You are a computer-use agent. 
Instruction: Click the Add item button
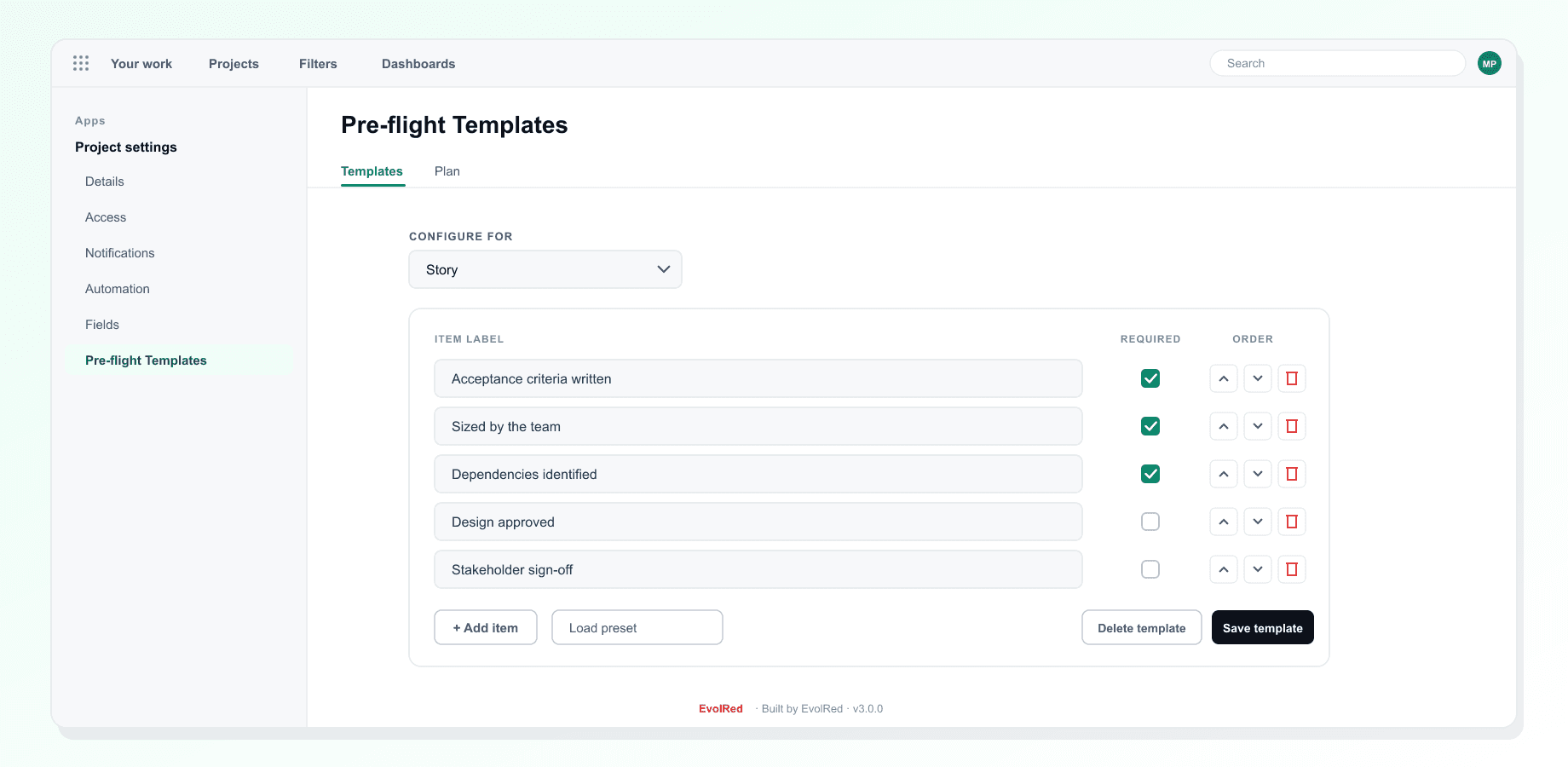(486, 627)
